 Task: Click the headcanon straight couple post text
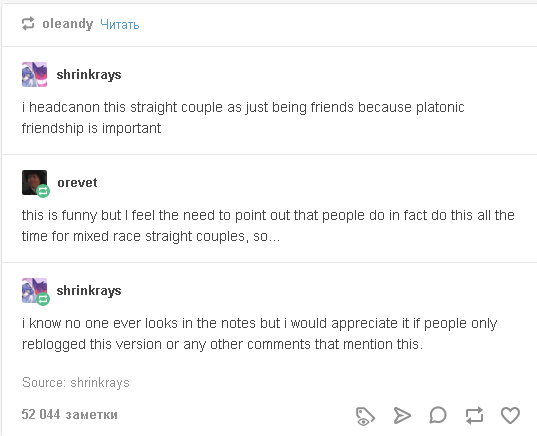(243, 117)
